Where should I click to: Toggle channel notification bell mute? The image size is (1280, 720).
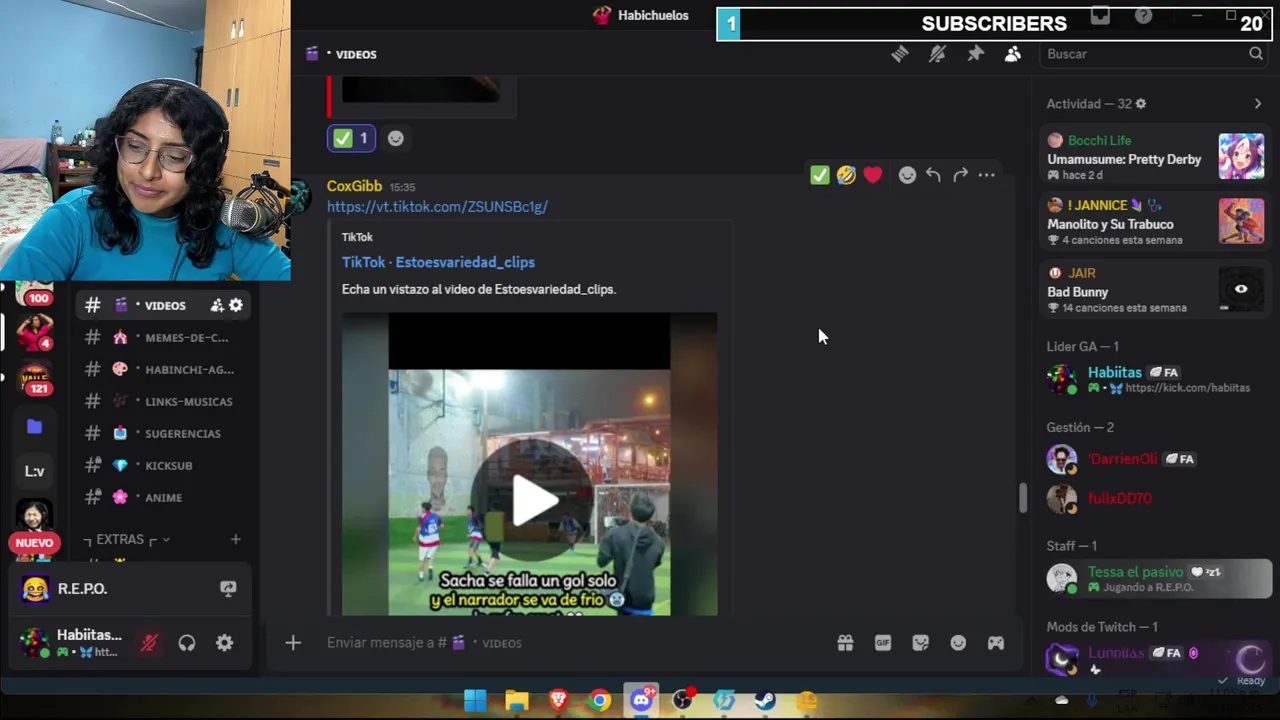click(937, 54)
